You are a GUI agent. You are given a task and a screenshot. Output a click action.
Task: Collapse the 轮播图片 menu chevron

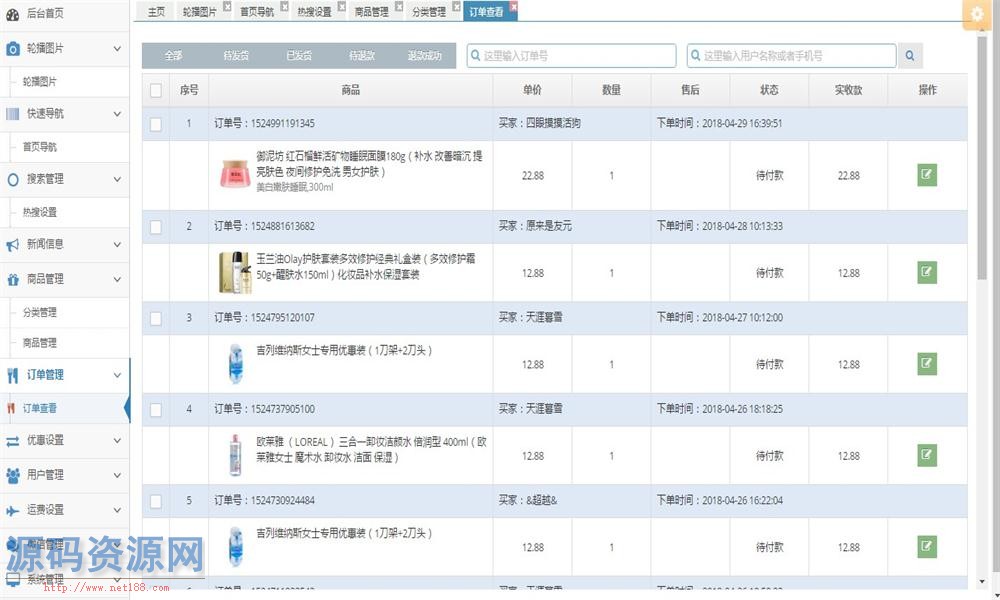117,48
